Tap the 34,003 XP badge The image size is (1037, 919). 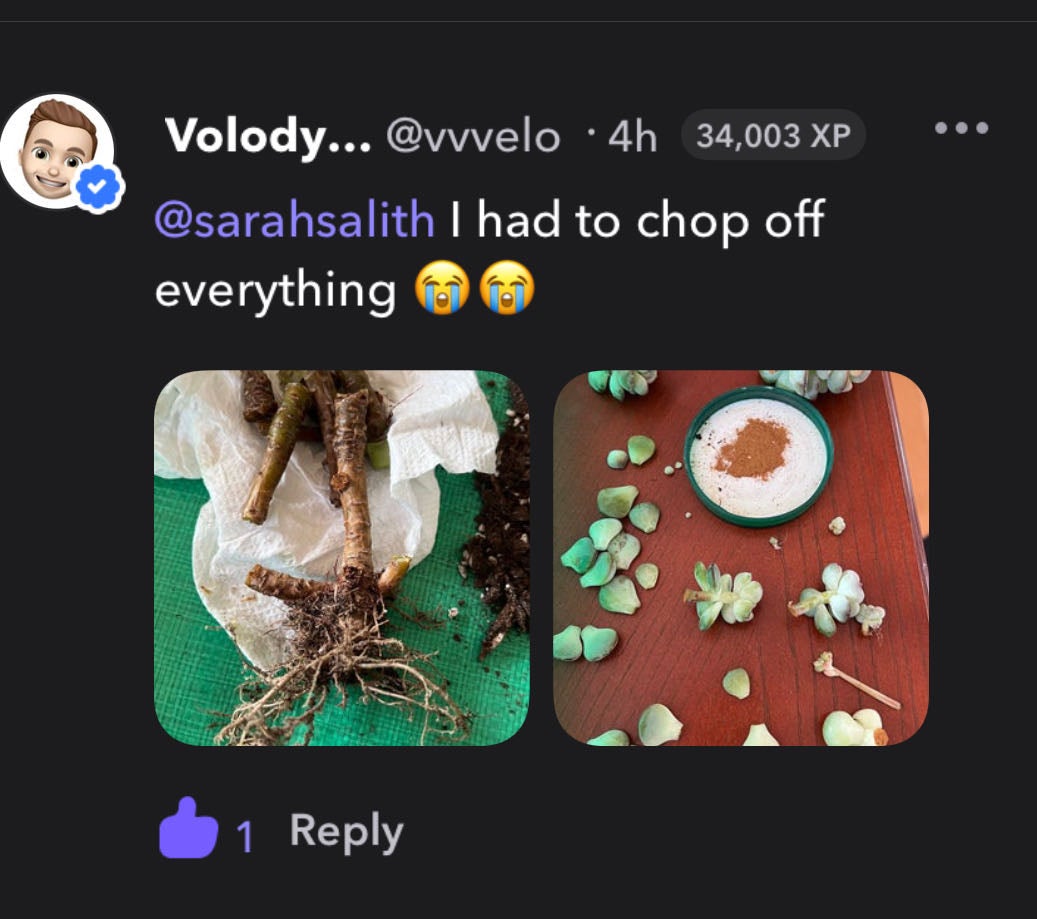[x=773, y=135]
